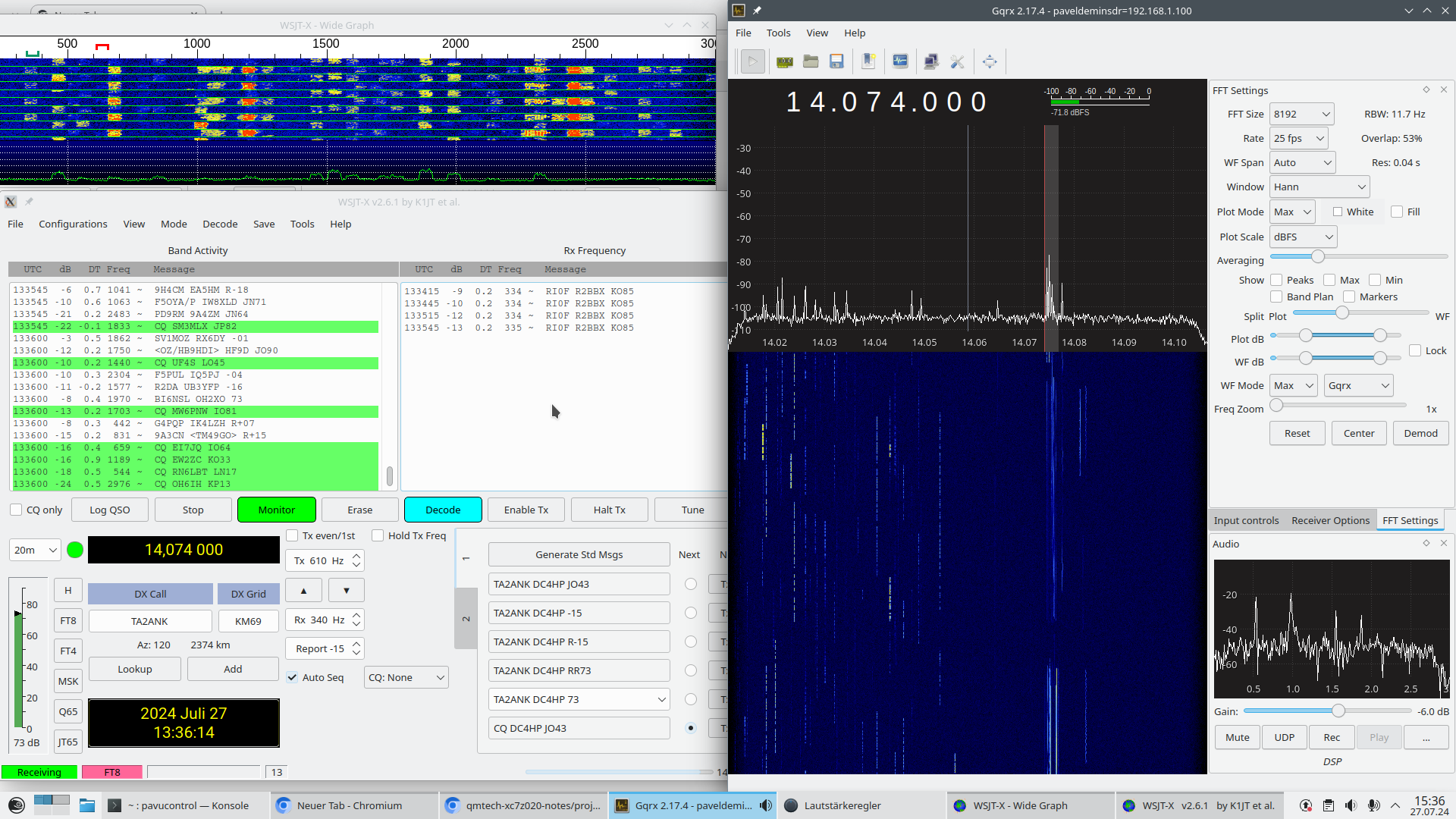Open the remote control settings wrench icon

(958, 61)
